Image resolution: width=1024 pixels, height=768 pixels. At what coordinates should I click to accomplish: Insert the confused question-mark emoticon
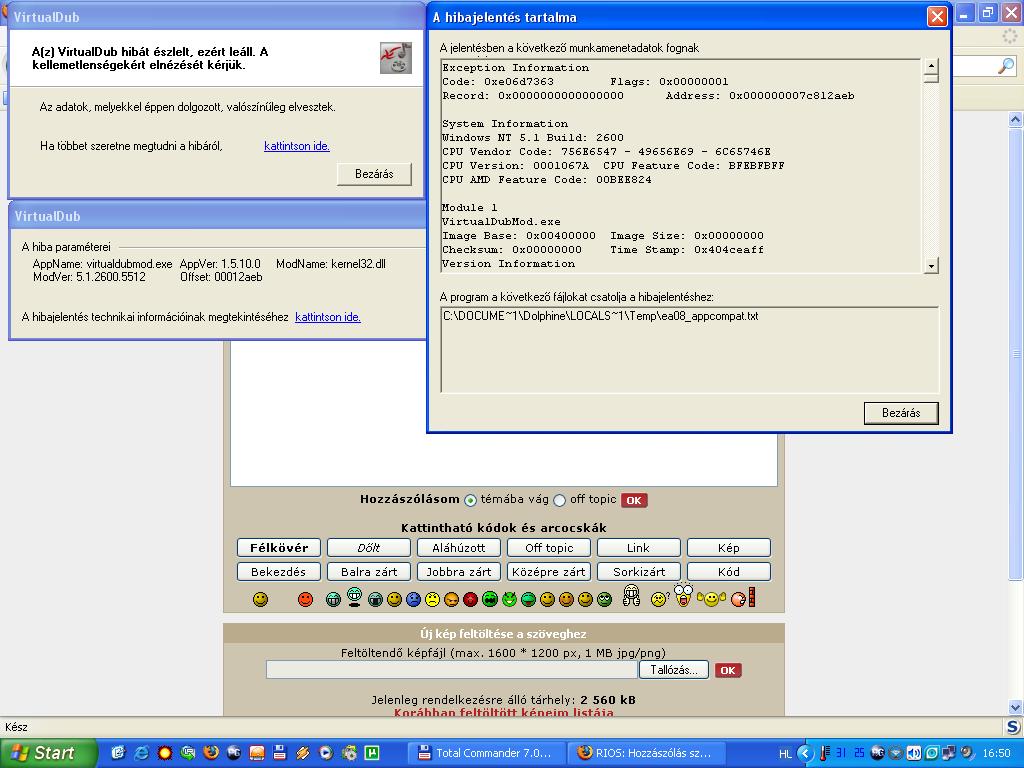pyautogui.click(x=660, y=598)
